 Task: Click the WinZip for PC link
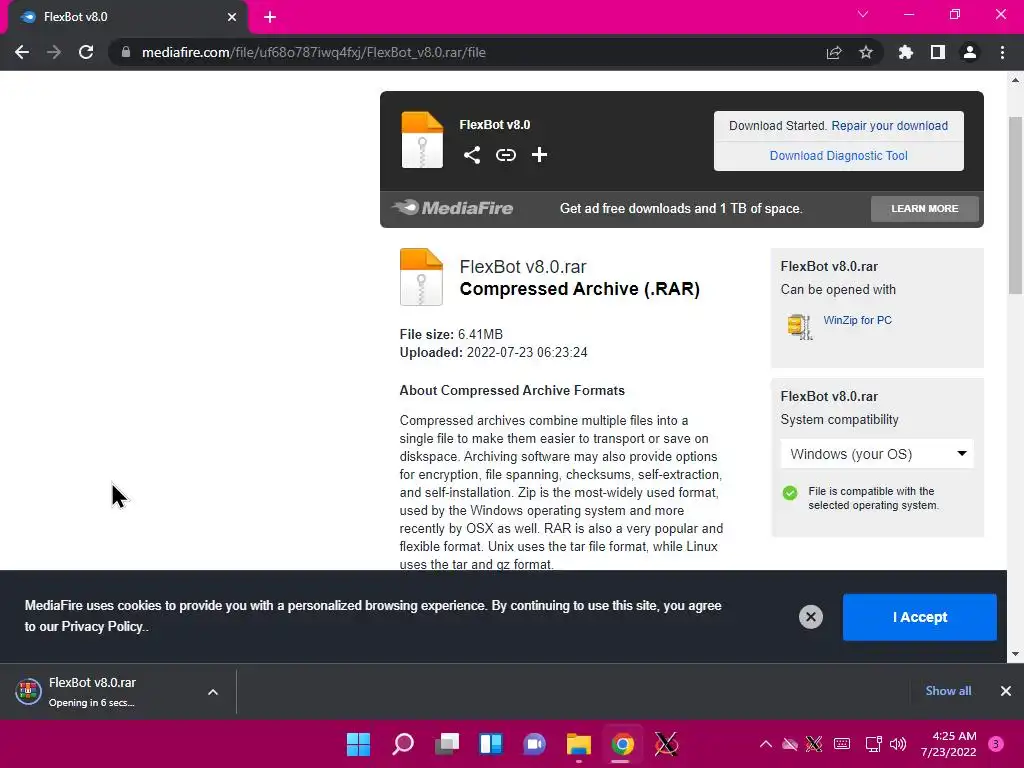[x=857, y=320]
